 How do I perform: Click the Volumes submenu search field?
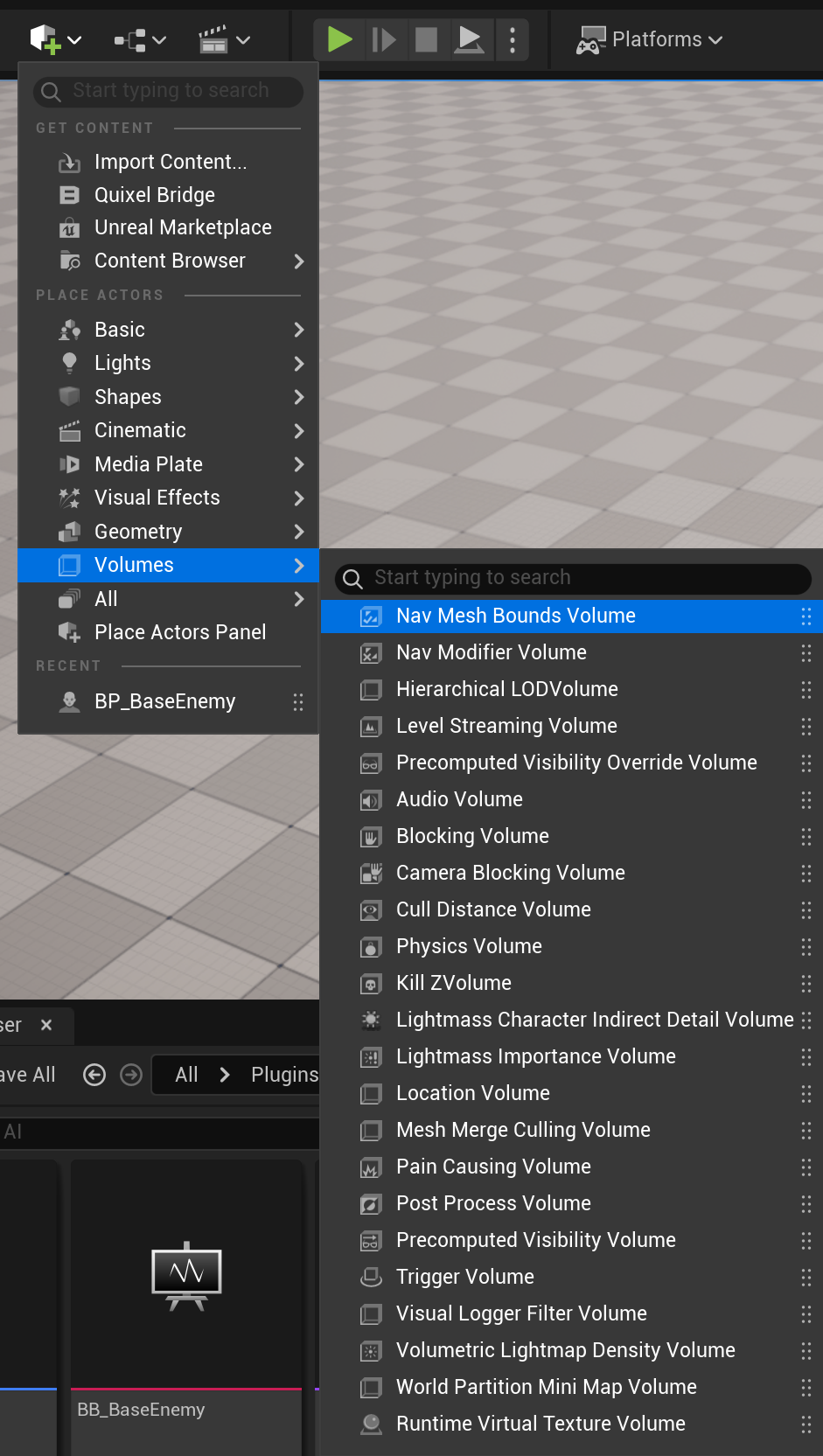tap(573, 578)
